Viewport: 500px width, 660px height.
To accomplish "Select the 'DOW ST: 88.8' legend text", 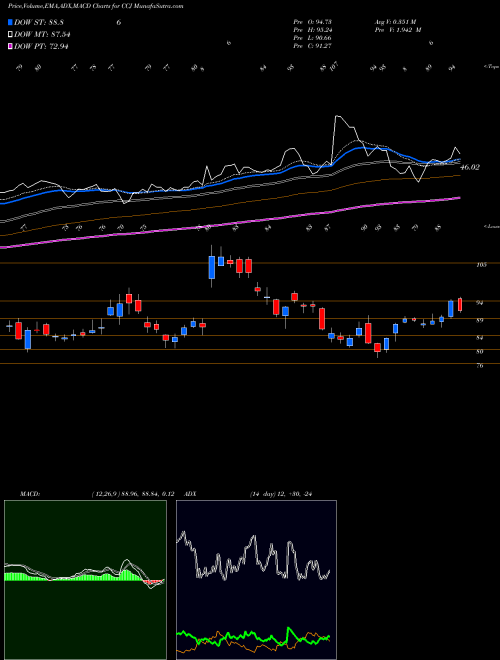I will [39, 22].
